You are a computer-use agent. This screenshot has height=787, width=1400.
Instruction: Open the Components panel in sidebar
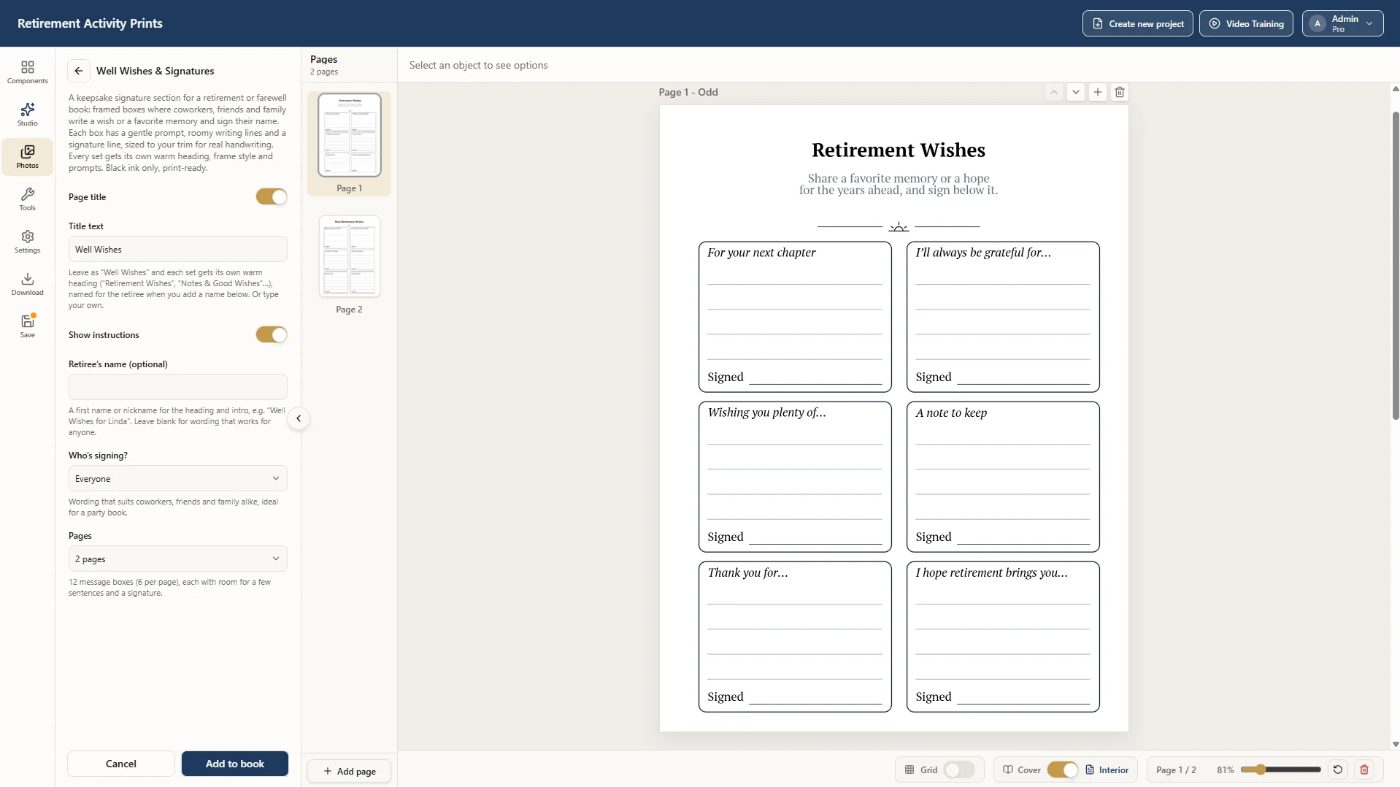click(27, 71)
